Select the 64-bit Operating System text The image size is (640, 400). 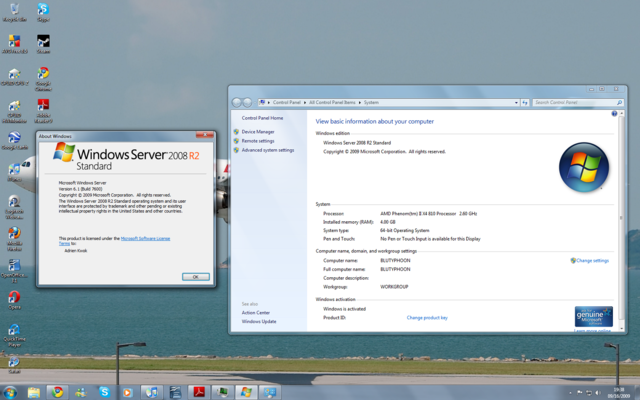click(405, 231)
